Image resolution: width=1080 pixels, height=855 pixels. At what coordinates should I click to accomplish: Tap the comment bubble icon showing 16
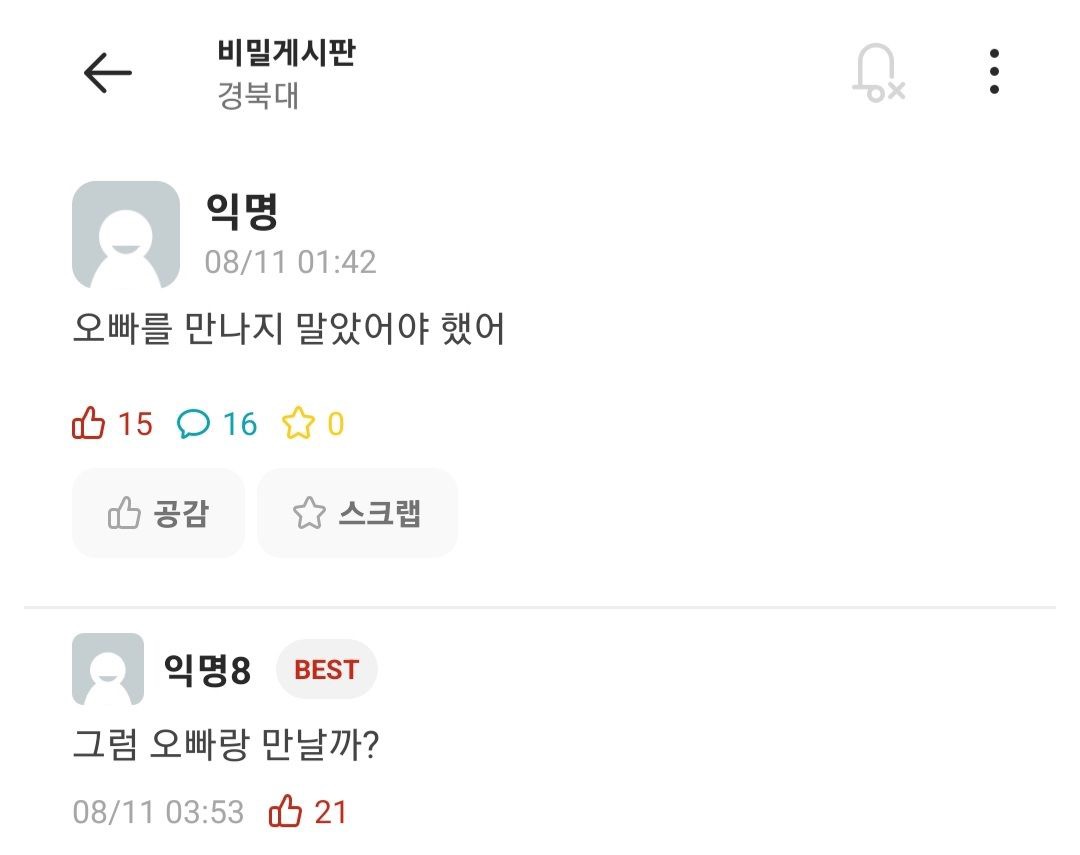pyautogui.click(x=194, y=425)
